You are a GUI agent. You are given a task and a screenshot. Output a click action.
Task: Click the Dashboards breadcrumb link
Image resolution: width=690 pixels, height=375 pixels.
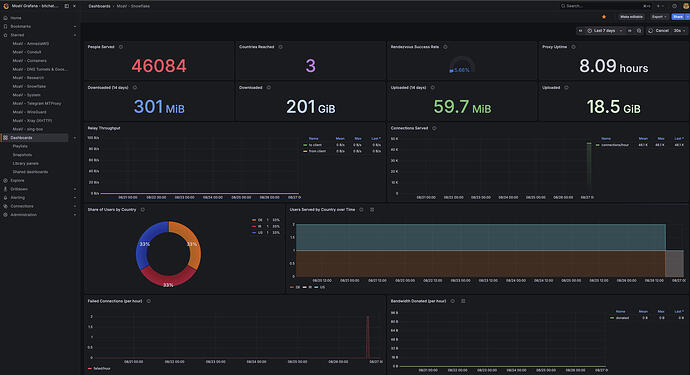point(99,6)
